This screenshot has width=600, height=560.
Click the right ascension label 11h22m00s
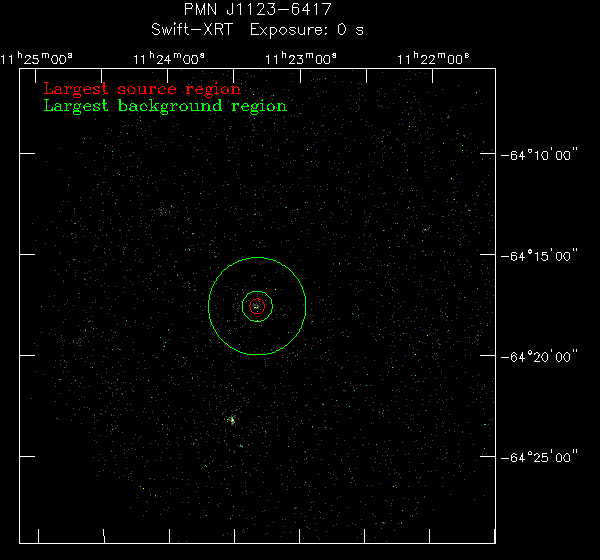coord(433,59)
